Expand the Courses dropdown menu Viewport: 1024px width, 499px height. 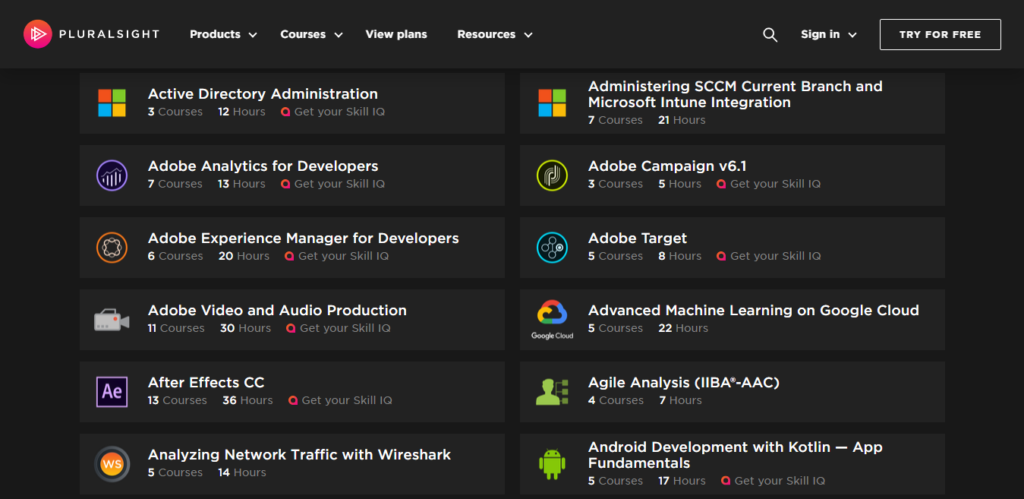click(311, 34)
